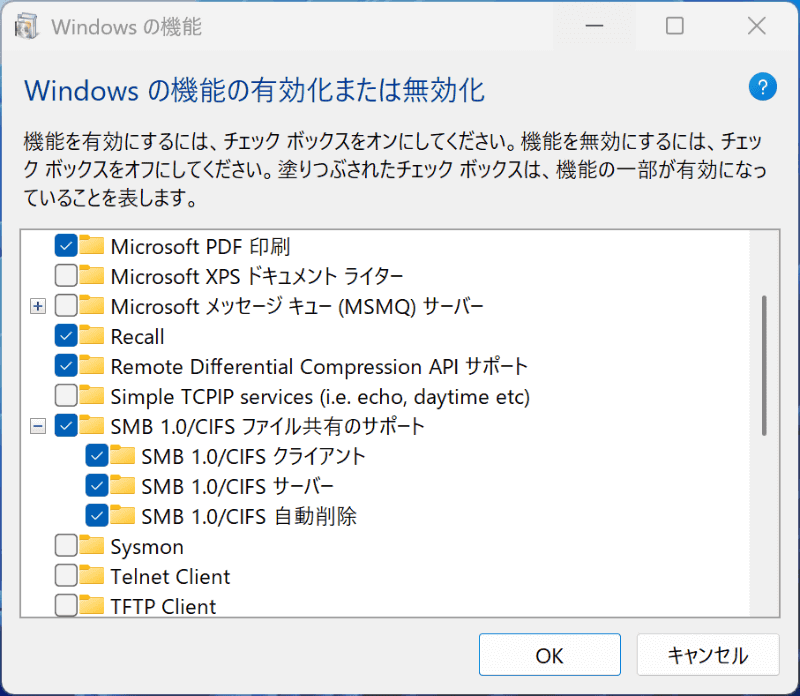The width and height of the screenshot is (800, 696).
Task: Click the OK button
Action: tap(549, 655)
